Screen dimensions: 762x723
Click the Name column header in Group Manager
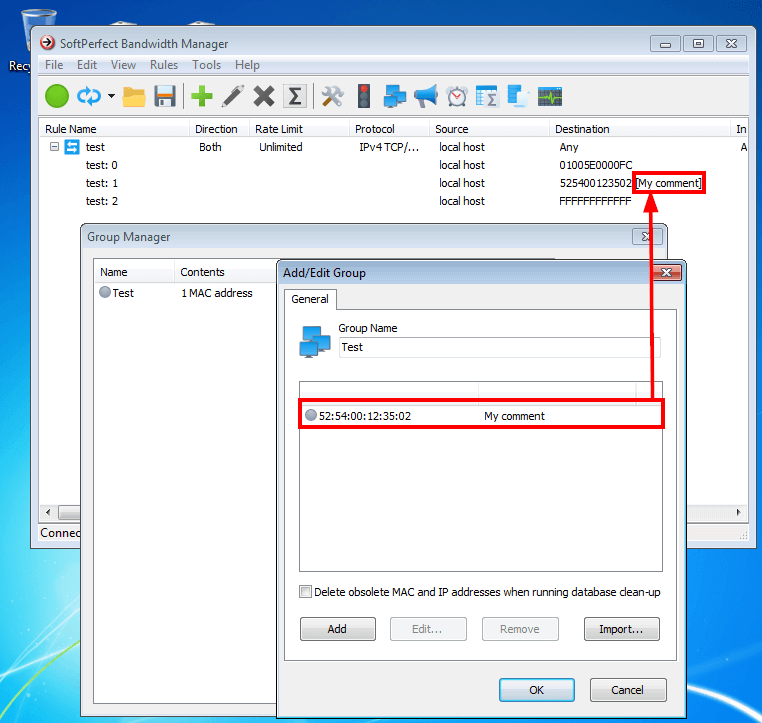(x=135, y=272)
